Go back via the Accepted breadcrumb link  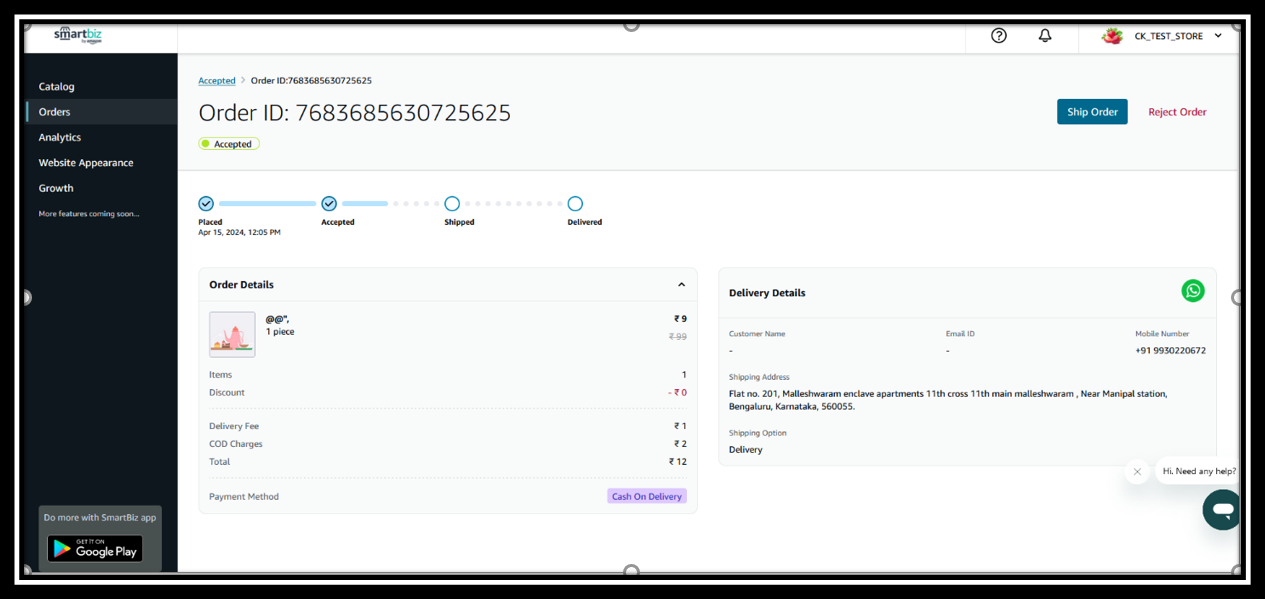(x=217, y=81)
